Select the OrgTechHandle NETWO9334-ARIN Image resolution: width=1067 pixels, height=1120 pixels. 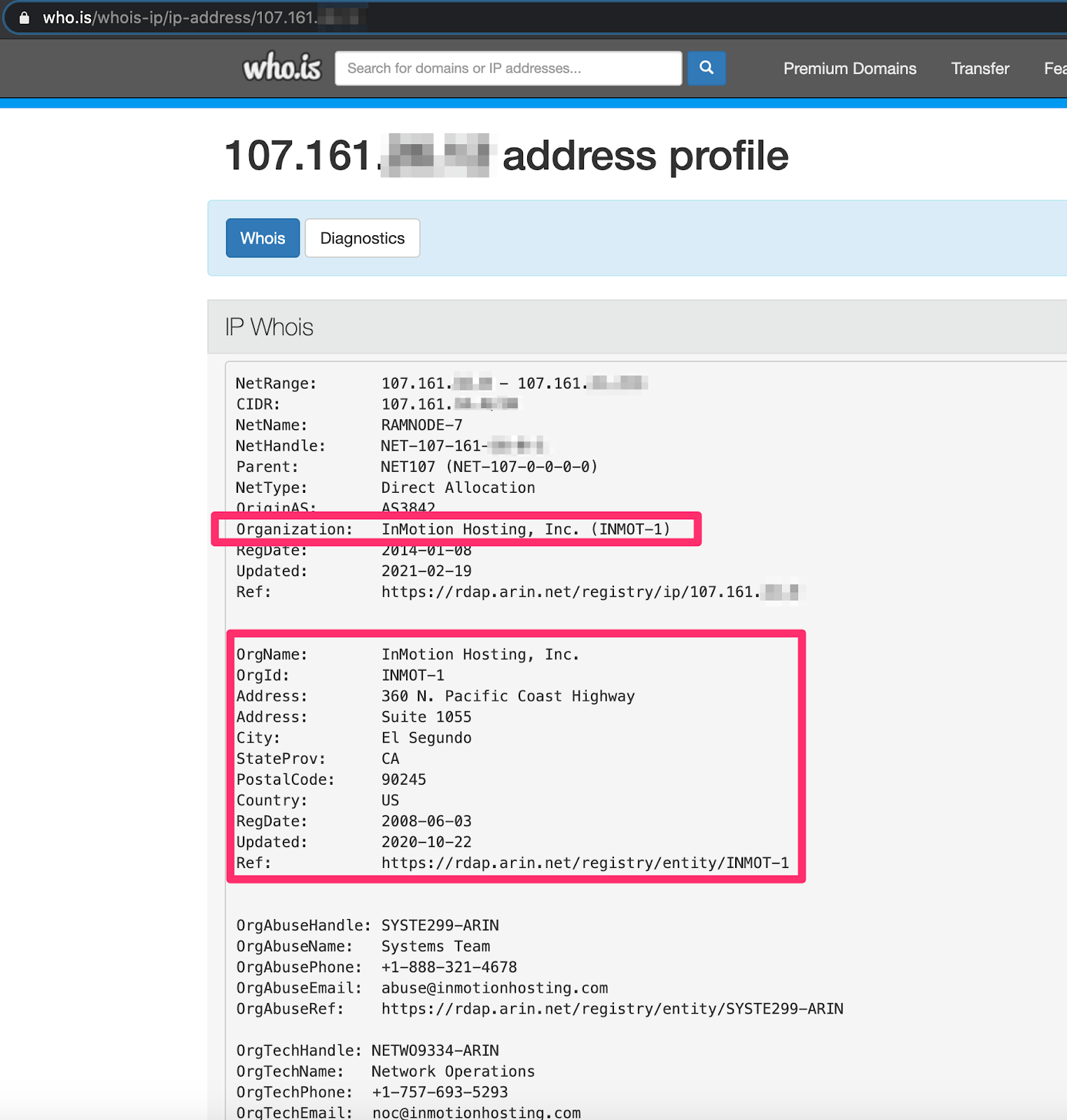(x=435, y=1051)
